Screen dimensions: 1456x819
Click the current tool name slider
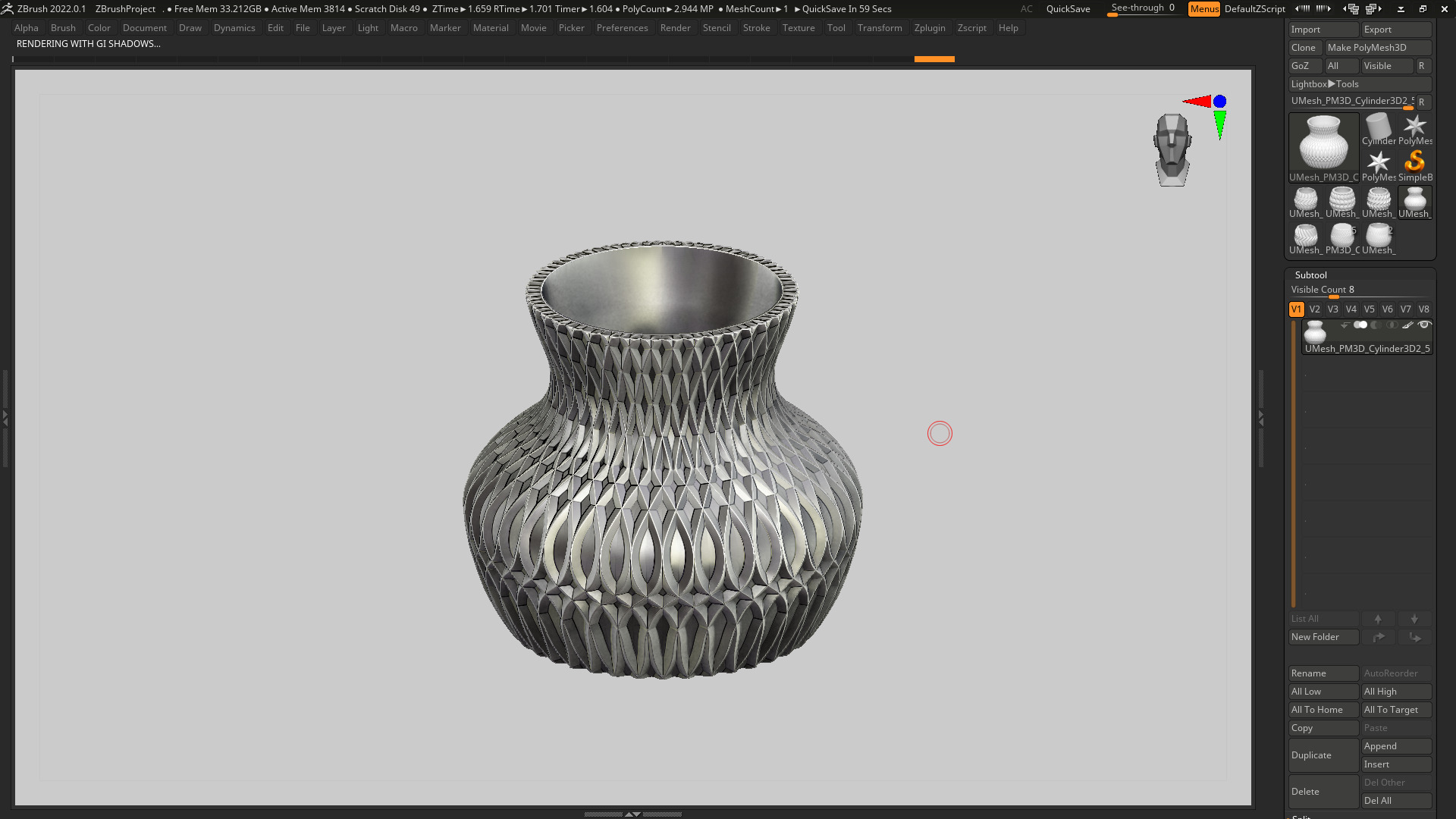(1352, 102)
